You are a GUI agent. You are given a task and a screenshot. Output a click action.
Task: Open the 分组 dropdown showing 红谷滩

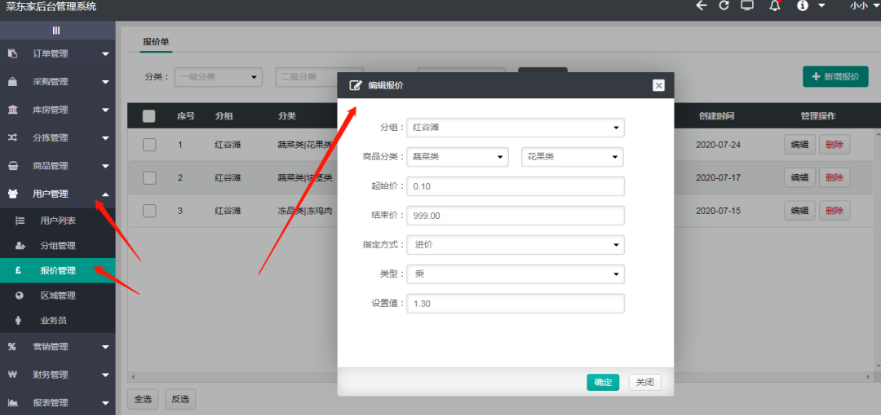click(x=517, y=128)
